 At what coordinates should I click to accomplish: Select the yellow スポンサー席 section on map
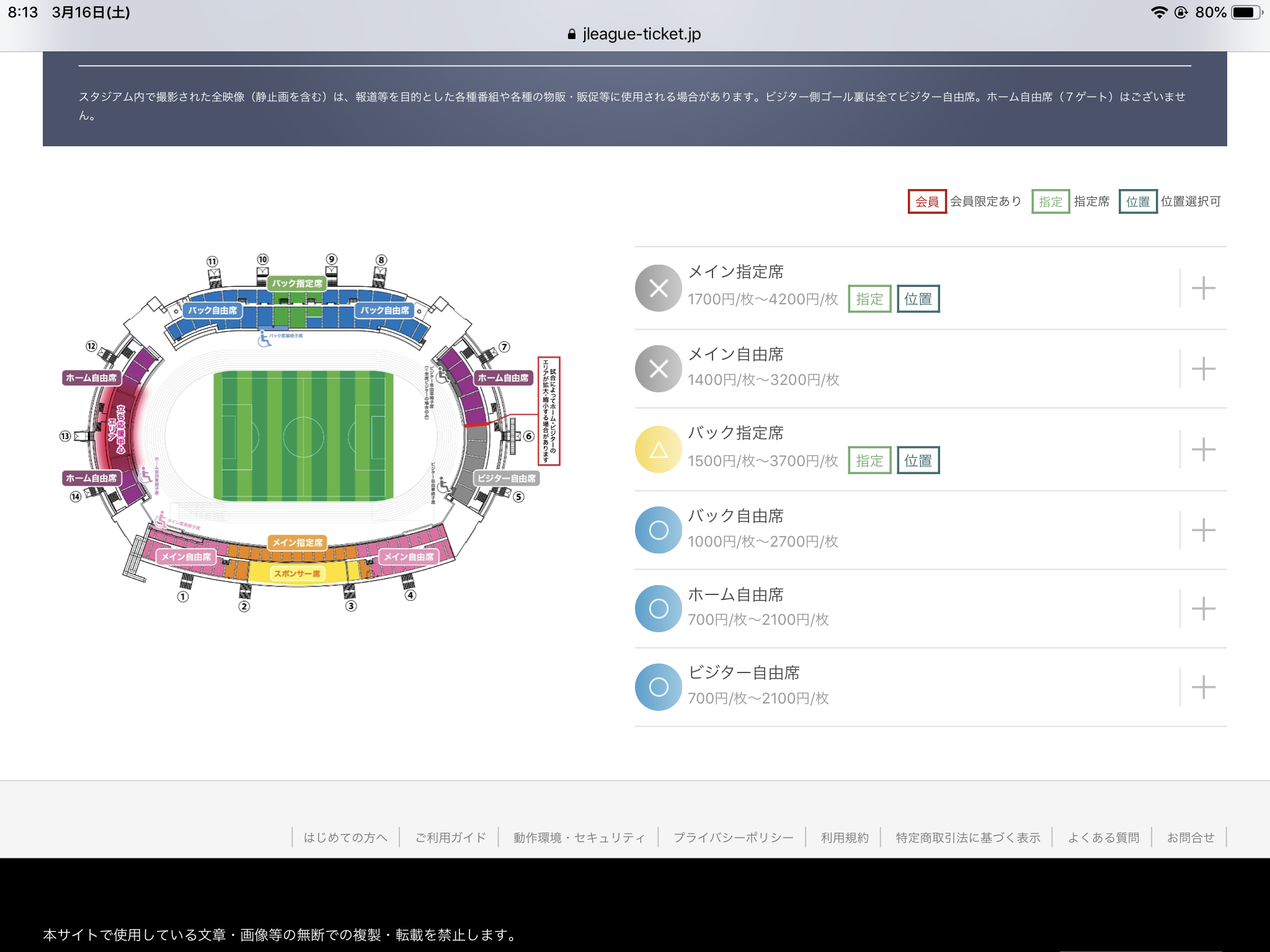point(297,573)
